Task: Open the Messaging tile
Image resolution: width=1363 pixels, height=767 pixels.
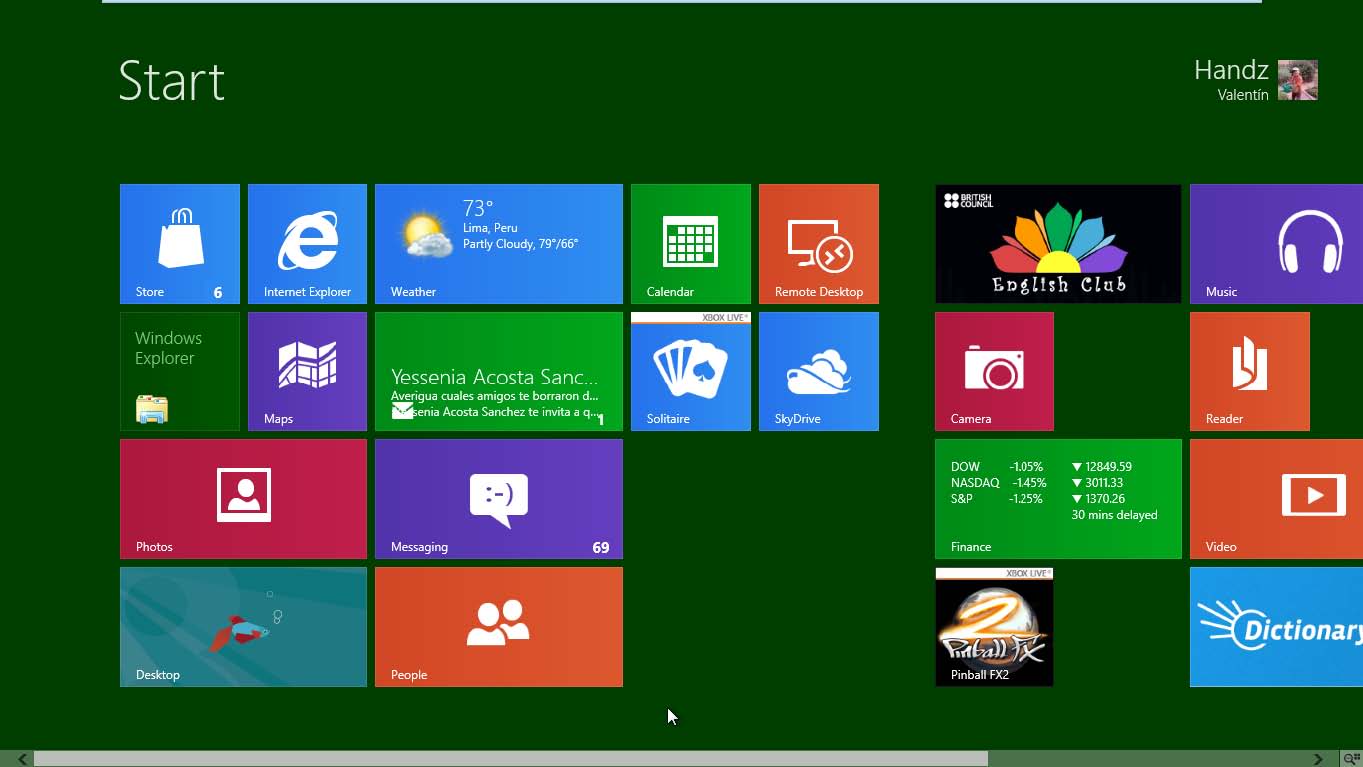Action: click(498, 498)
